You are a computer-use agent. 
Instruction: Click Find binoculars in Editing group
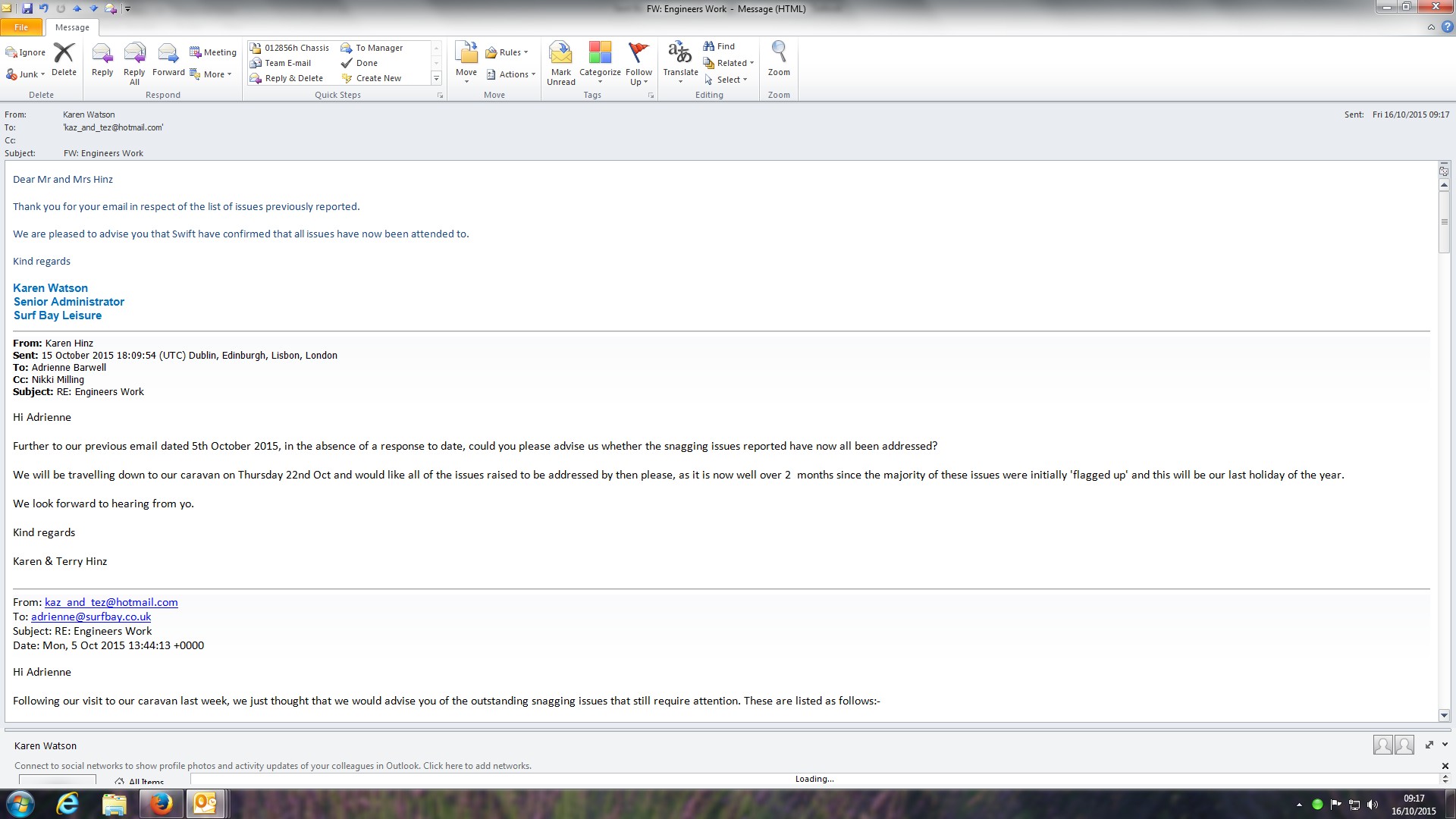719,46
